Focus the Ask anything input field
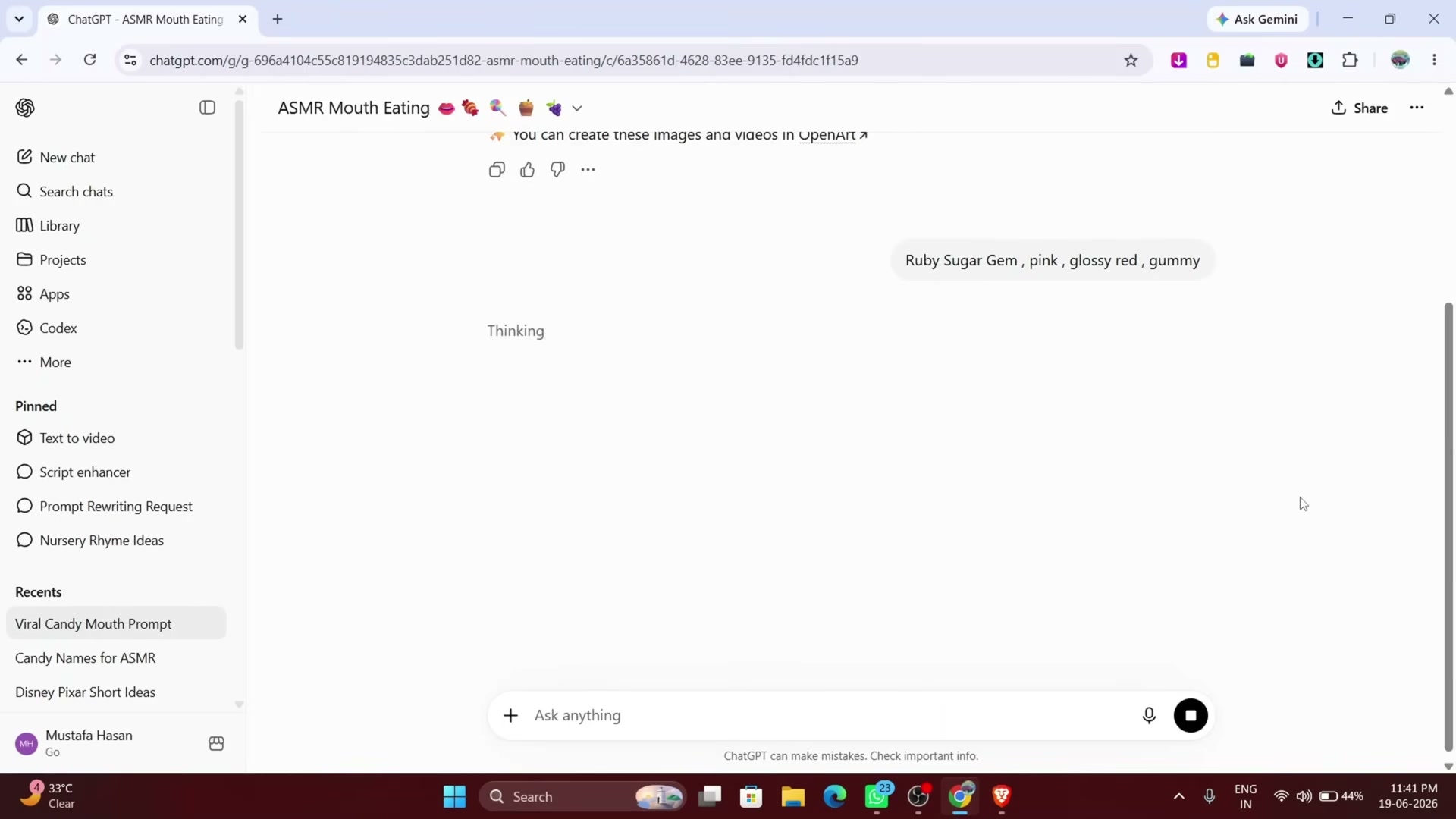 point(830,715)
